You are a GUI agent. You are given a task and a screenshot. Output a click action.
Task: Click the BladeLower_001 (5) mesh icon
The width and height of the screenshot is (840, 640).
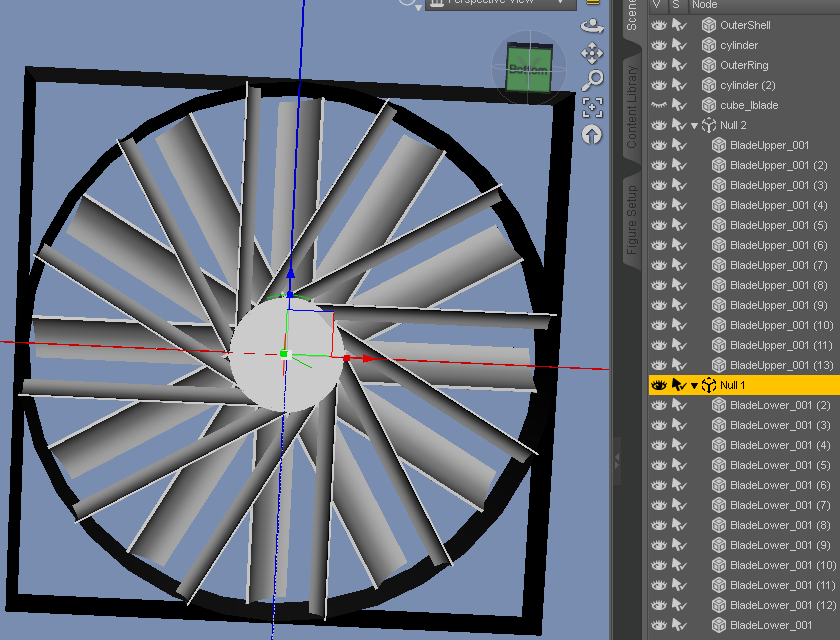pos(719,465)
